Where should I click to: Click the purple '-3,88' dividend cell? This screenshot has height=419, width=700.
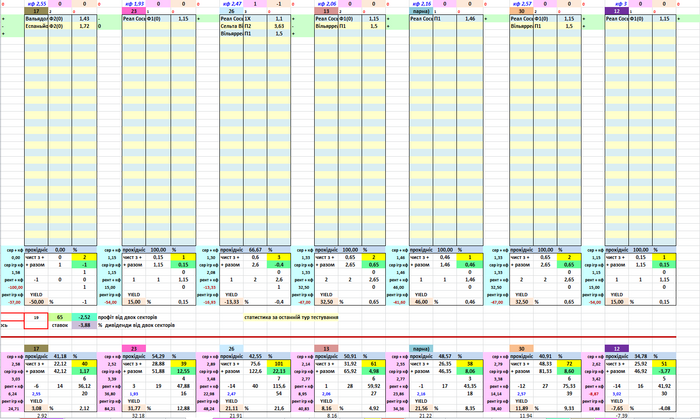tap(84, 325)
